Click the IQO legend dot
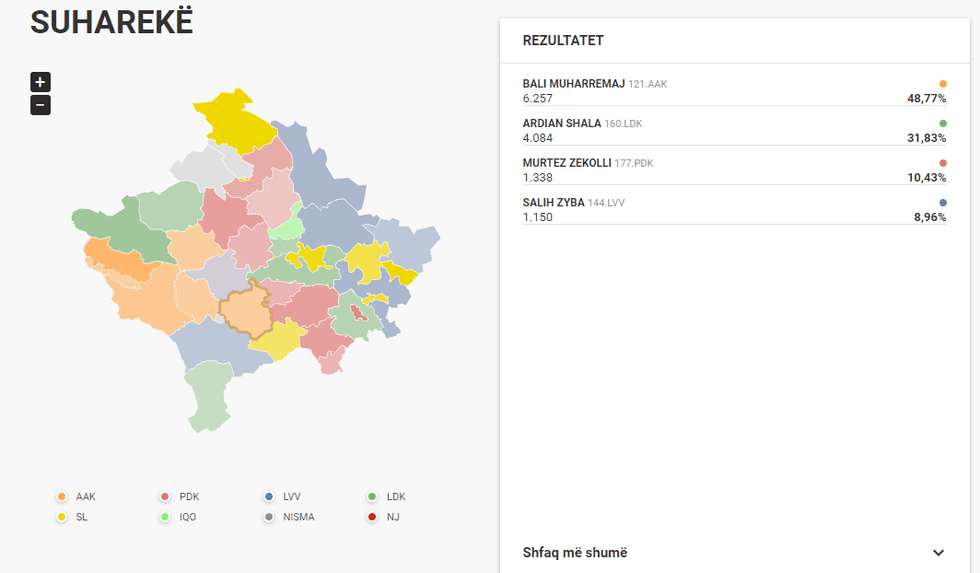Viewport: 980px width, 573px height. click(x=165, y=517)
